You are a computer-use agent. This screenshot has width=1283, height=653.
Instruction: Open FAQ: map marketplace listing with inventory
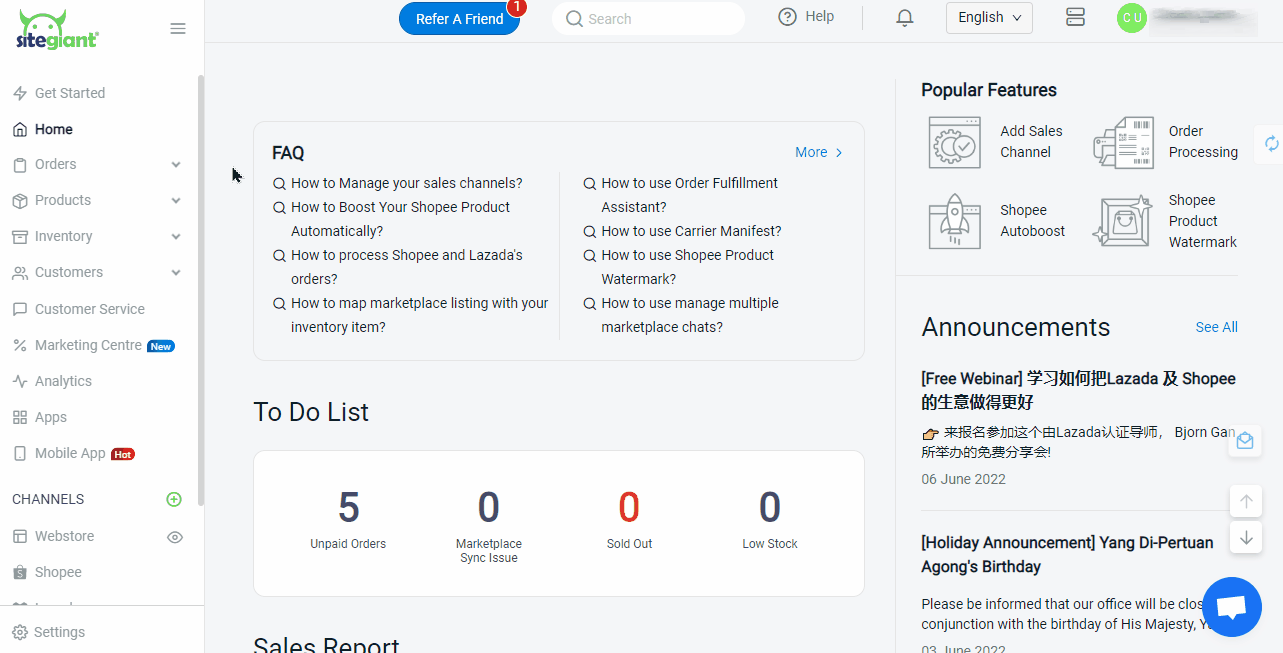420,315
